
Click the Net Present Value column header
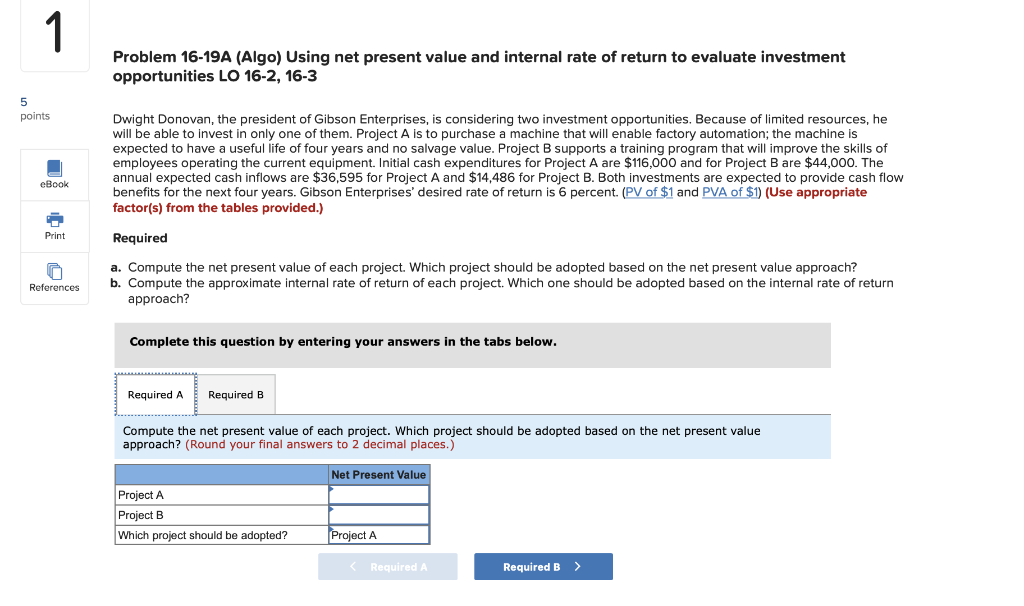coord(378,474)
